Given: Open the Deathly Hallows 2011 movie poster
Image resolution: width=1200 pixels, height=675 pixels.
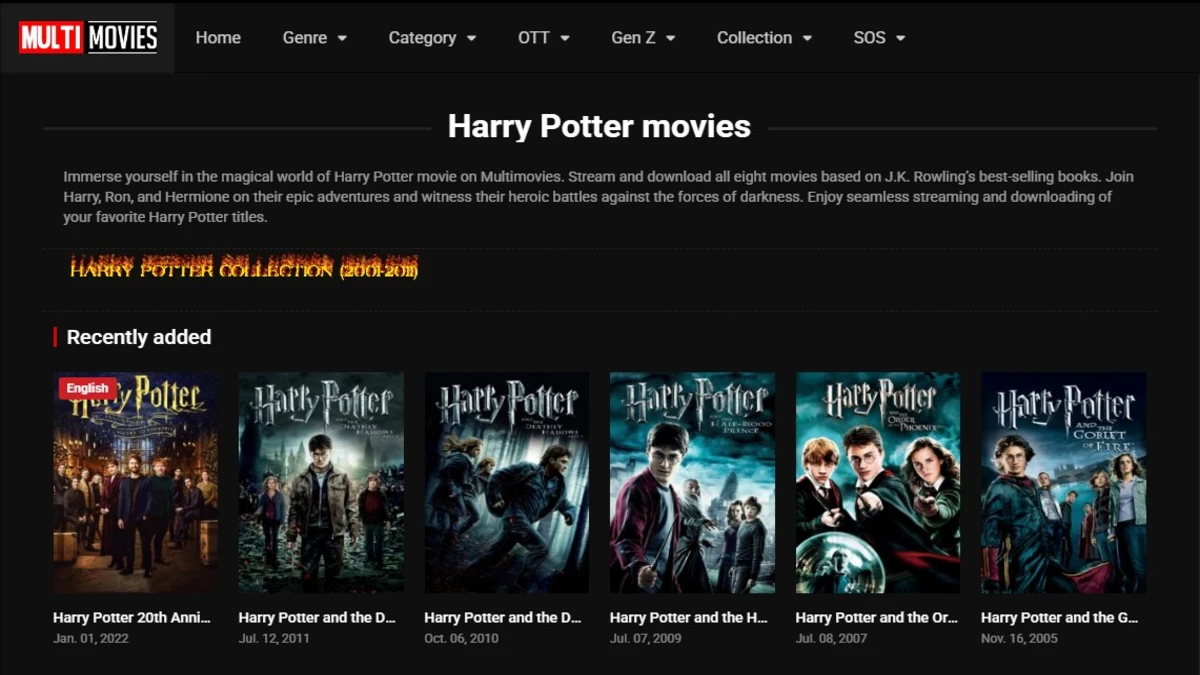Looking at the screenshot, I should click(320, 485).
